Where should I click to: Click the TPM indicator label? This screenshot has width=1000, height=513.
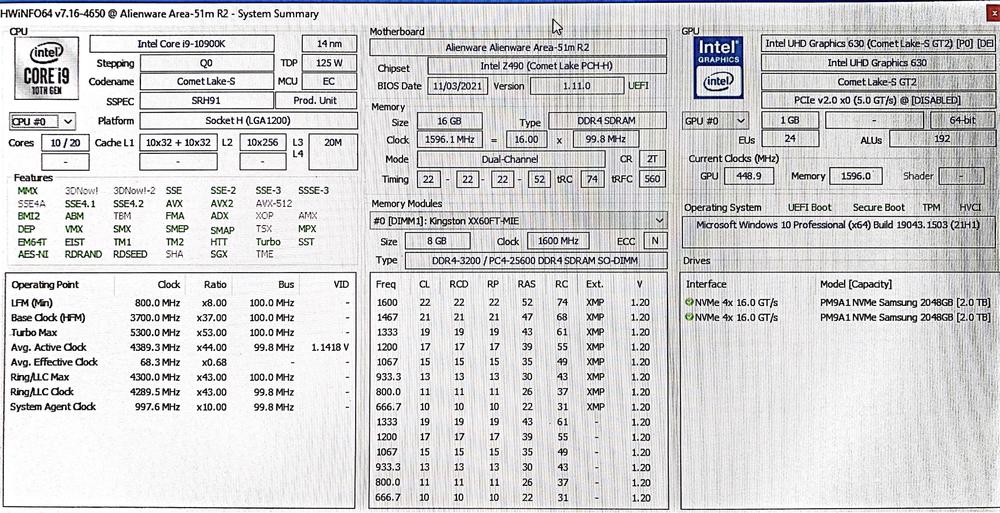click(x=931, y=208)
